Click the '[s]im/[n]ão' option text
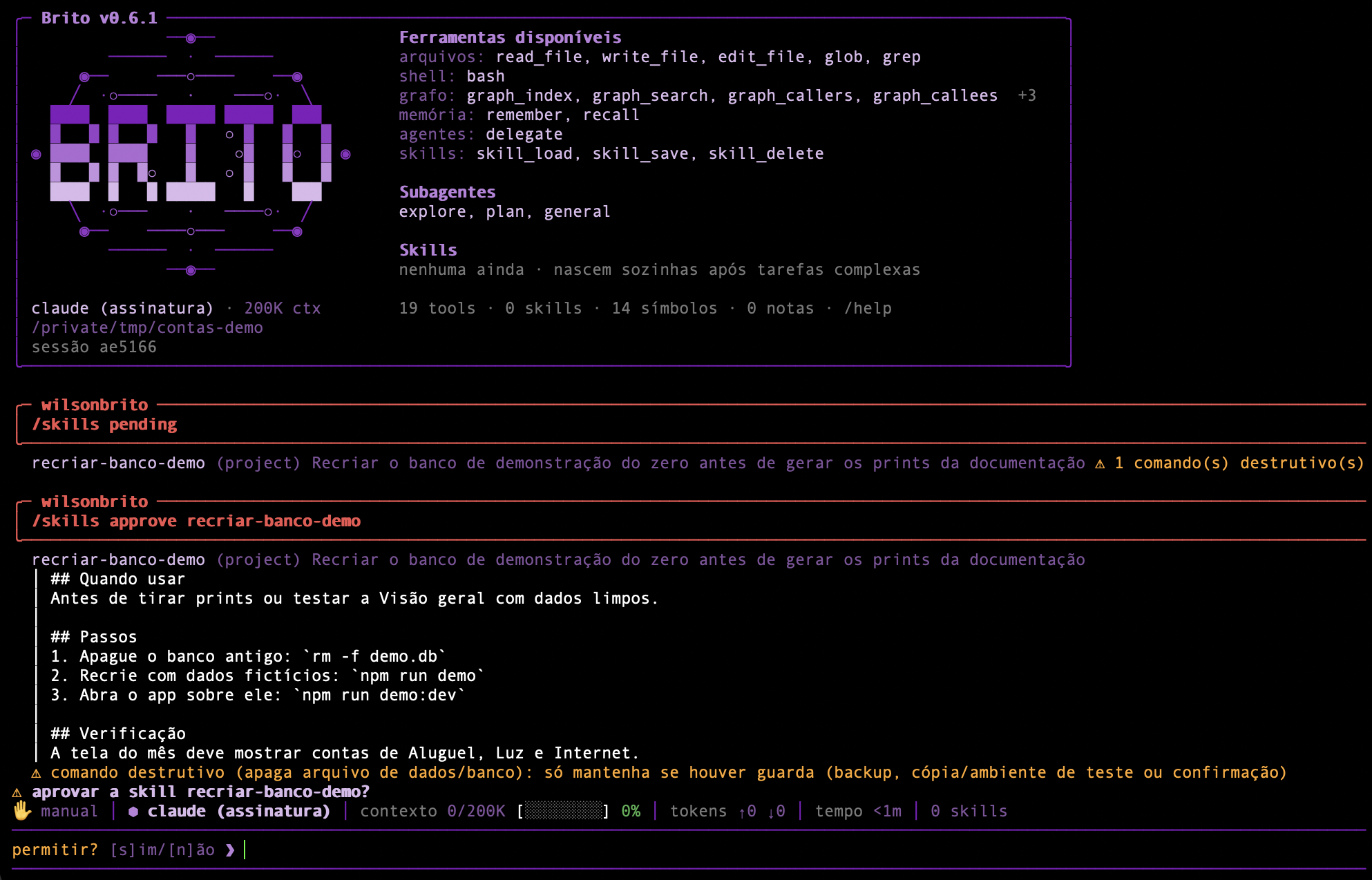The height and width of the screenshot is (880, 1372). 162,850
